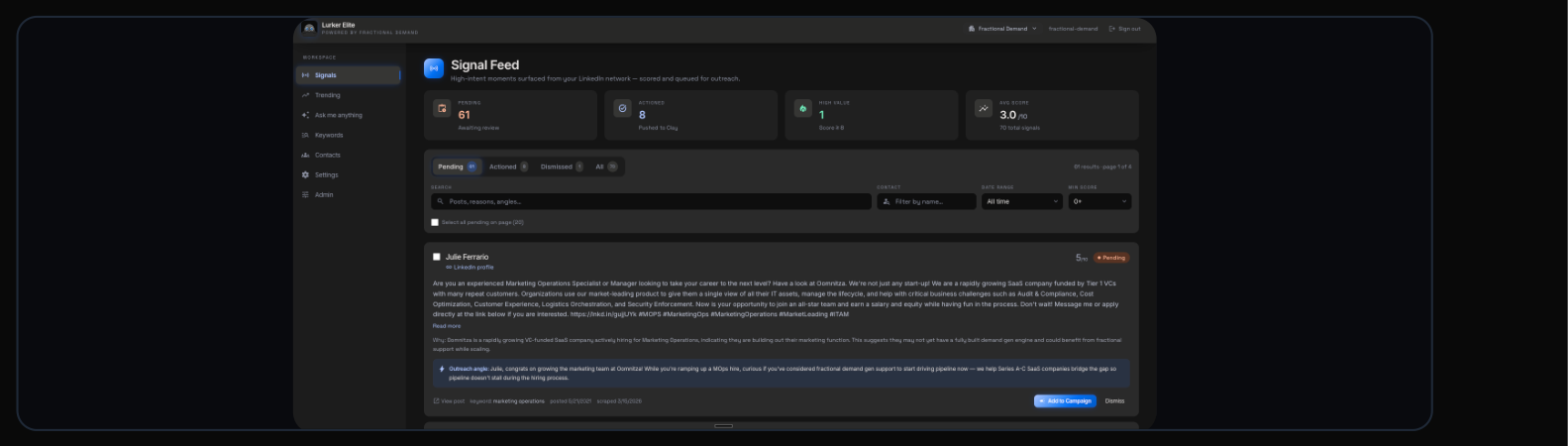Expand post text with Read more
Viewport: 1568px width, 446px height.
(447, 326)
